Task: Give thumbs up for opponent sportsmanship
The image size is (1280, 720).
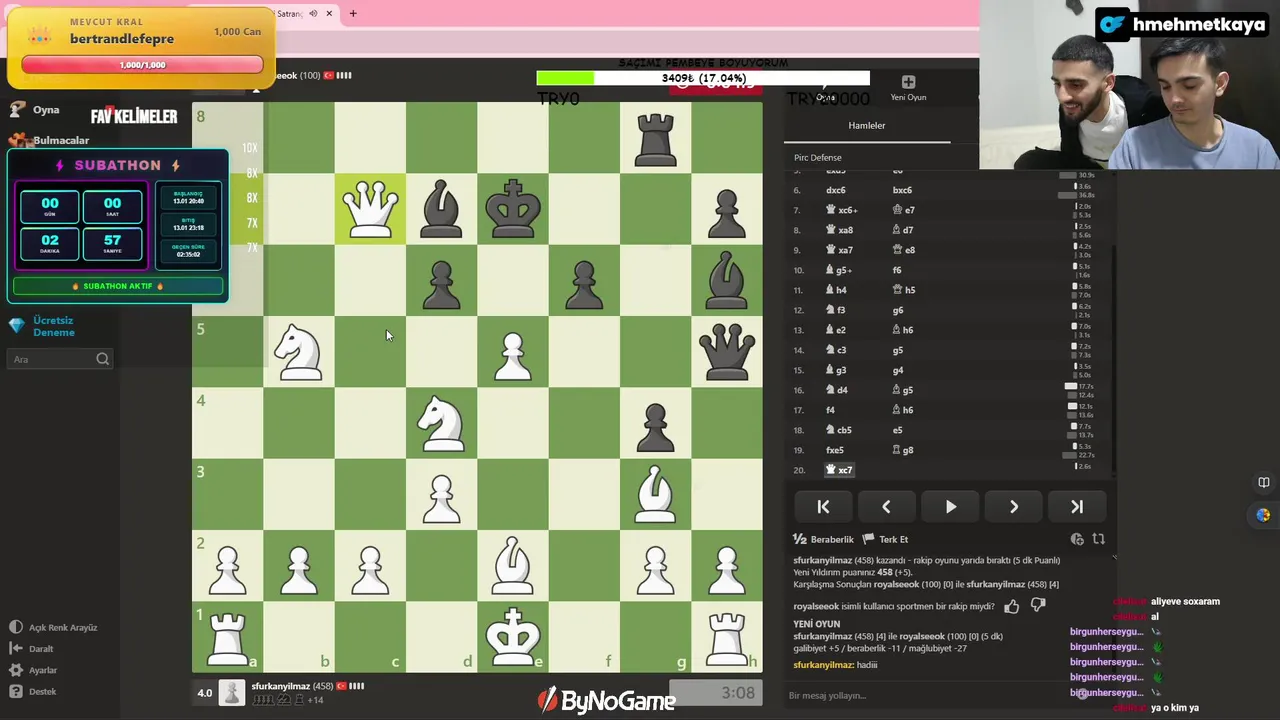Action: coord(1012,606)
